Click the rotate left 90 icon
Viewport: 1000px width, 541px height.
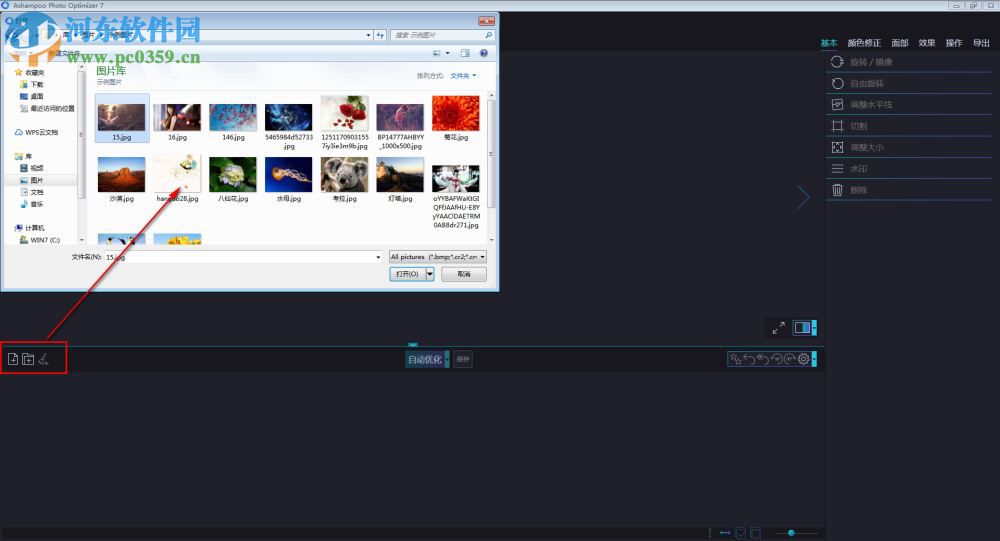[x=776, y=359]
